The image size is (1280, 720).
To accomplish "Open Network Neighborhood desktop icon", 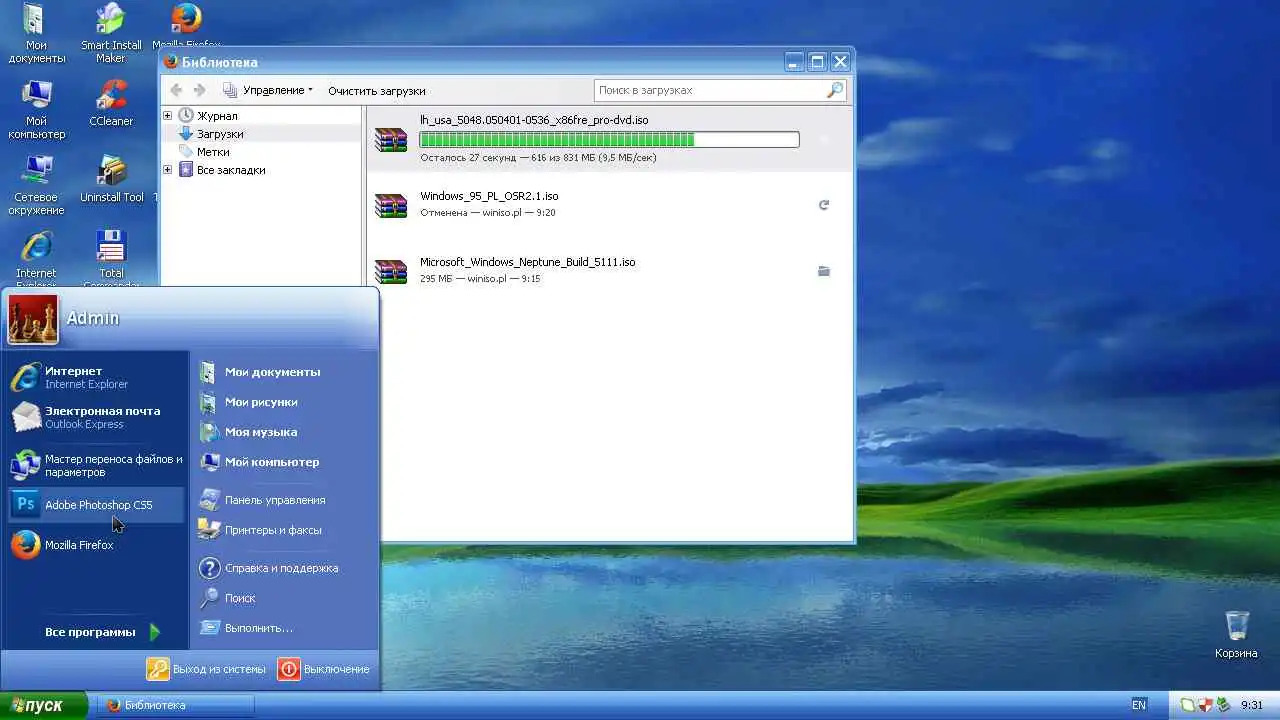I will tap(37, 186).
